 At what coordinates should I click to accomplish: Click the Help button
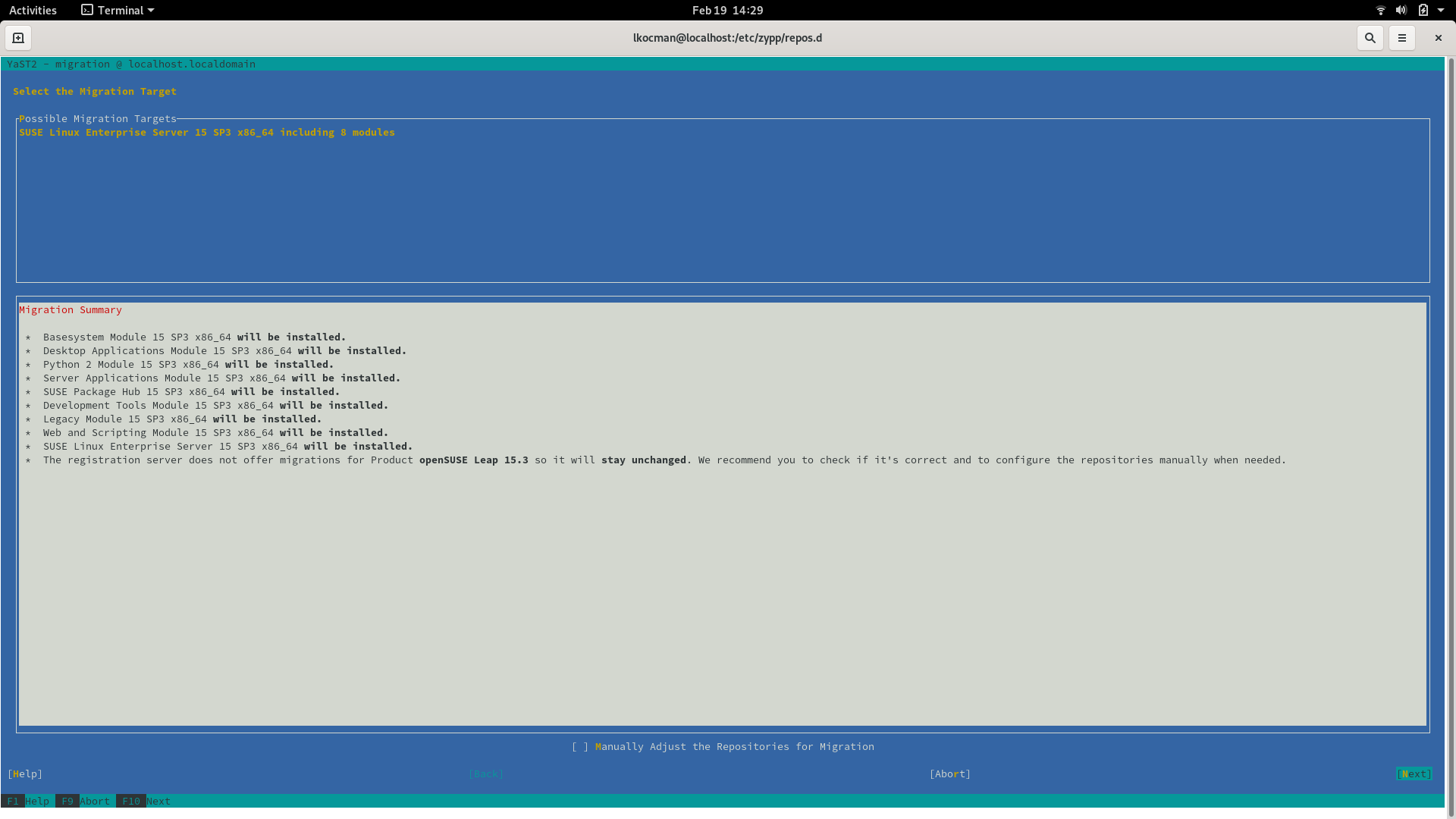(x=25, y=774)
